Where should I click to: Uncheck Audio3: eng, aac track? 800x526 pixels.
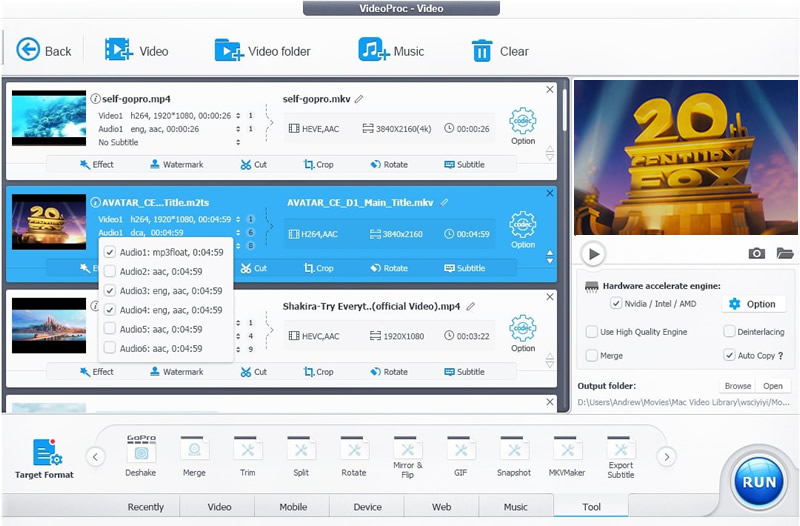[110, 291]
